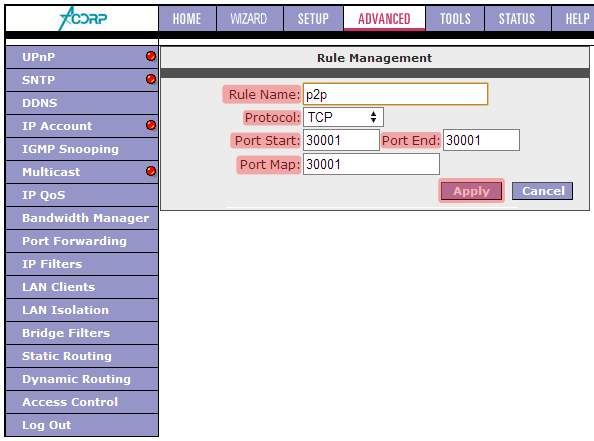The width and height of the screenshot is (594, 441).
Task: Open the TOOLS tab
Action: (455, 19)
